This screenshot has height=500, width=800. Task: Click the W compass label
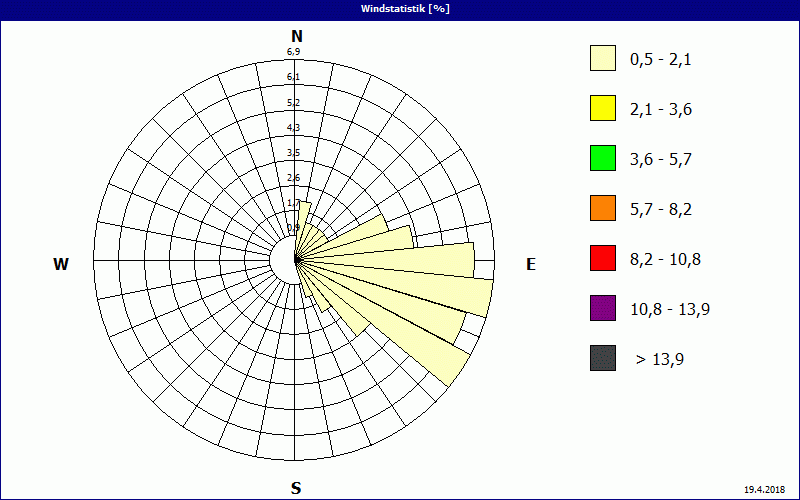pos(61,264)
